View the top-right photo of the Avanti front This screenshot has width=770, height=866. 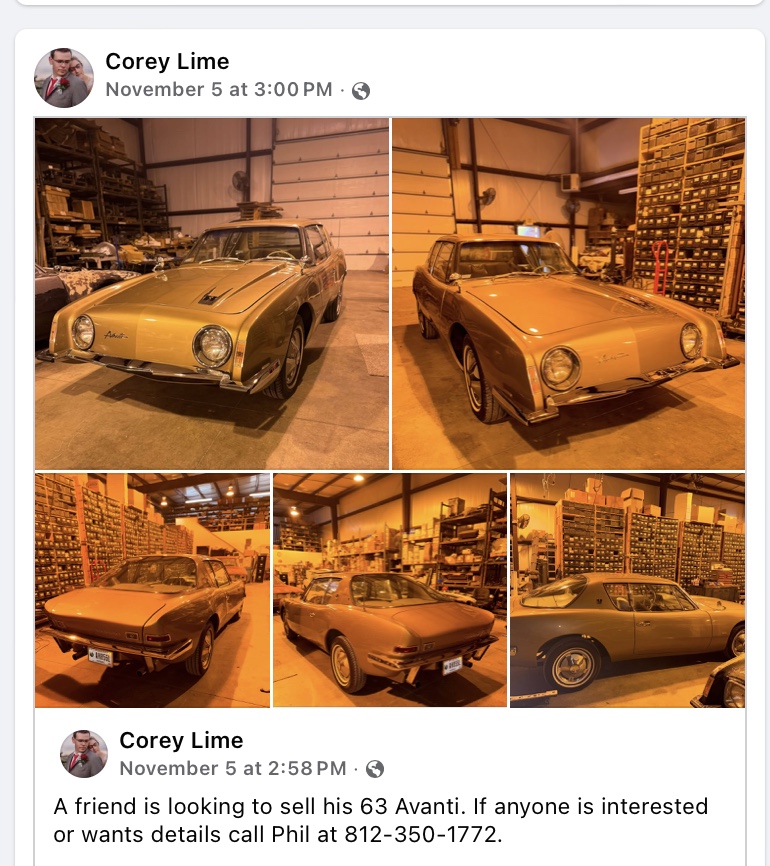(x=568, y=293)
